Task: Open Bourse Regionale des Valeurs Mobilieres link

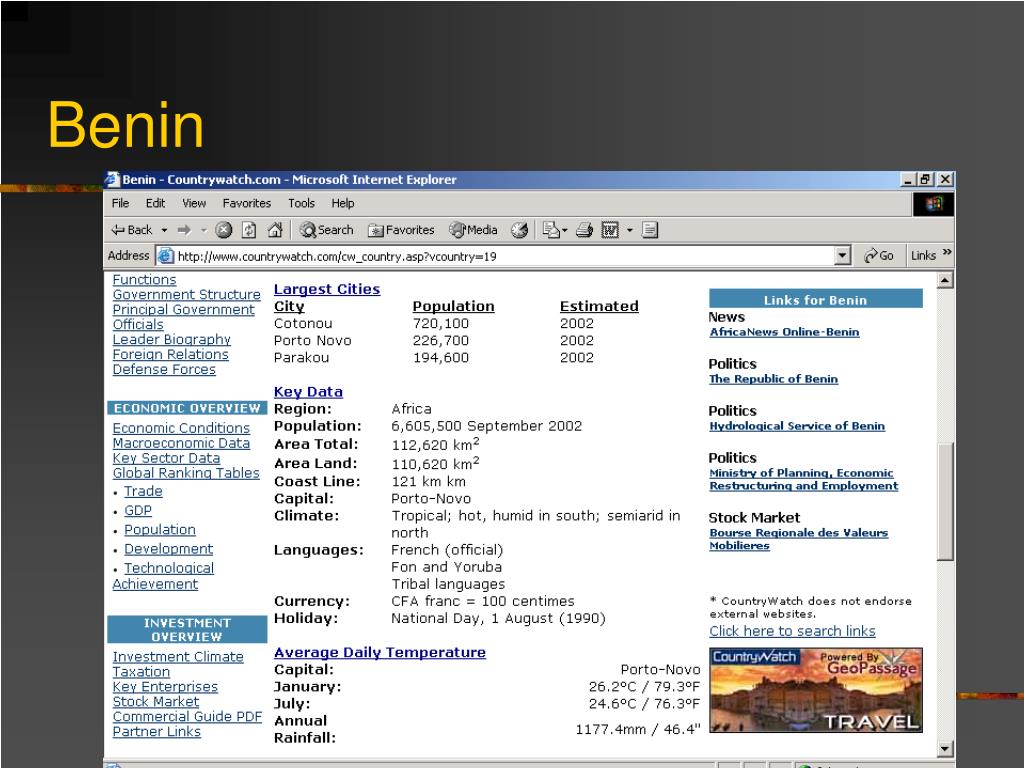Action: pos(799,539)
